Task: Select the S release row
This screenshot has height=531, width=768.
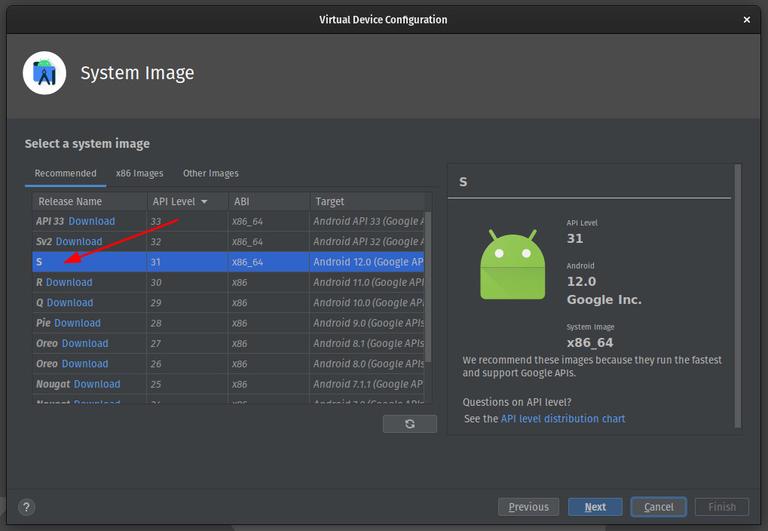Action: coord(228,262)
